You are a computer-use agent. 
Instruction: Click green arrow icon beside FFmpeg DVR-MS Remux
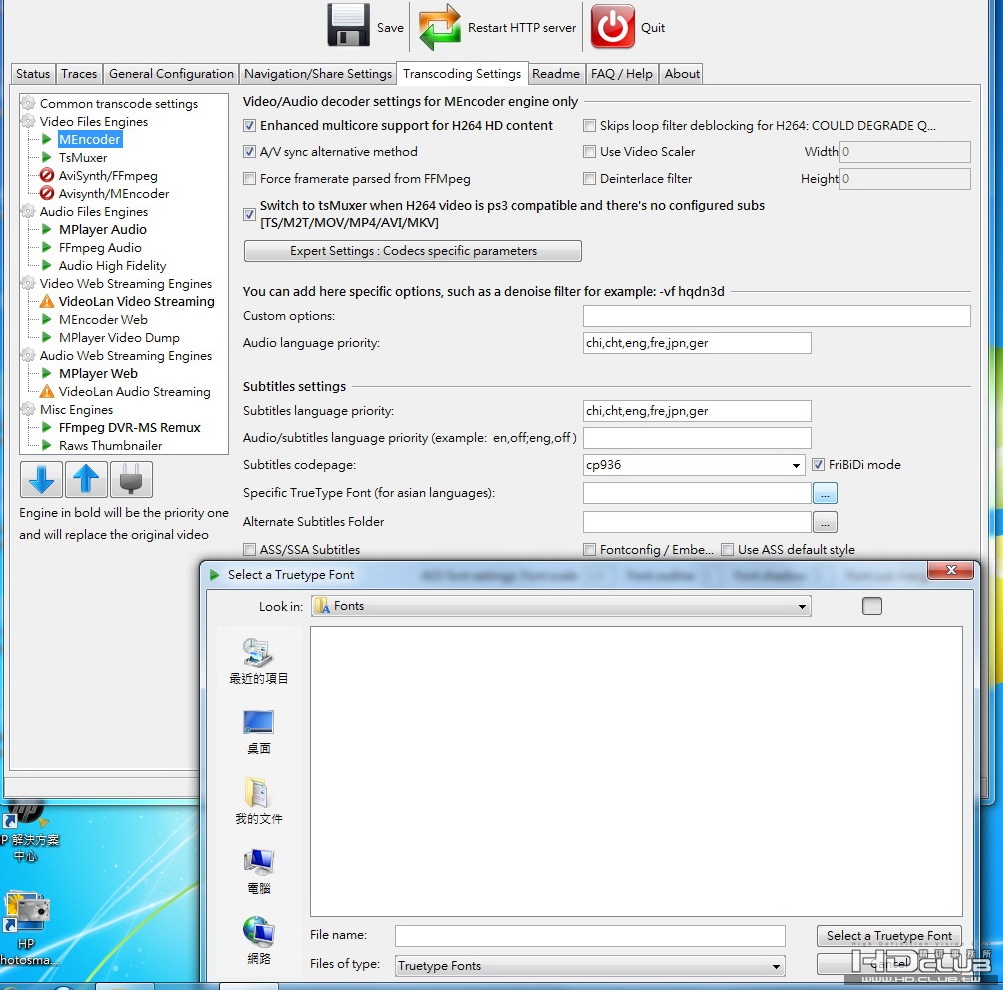[47, 427]
